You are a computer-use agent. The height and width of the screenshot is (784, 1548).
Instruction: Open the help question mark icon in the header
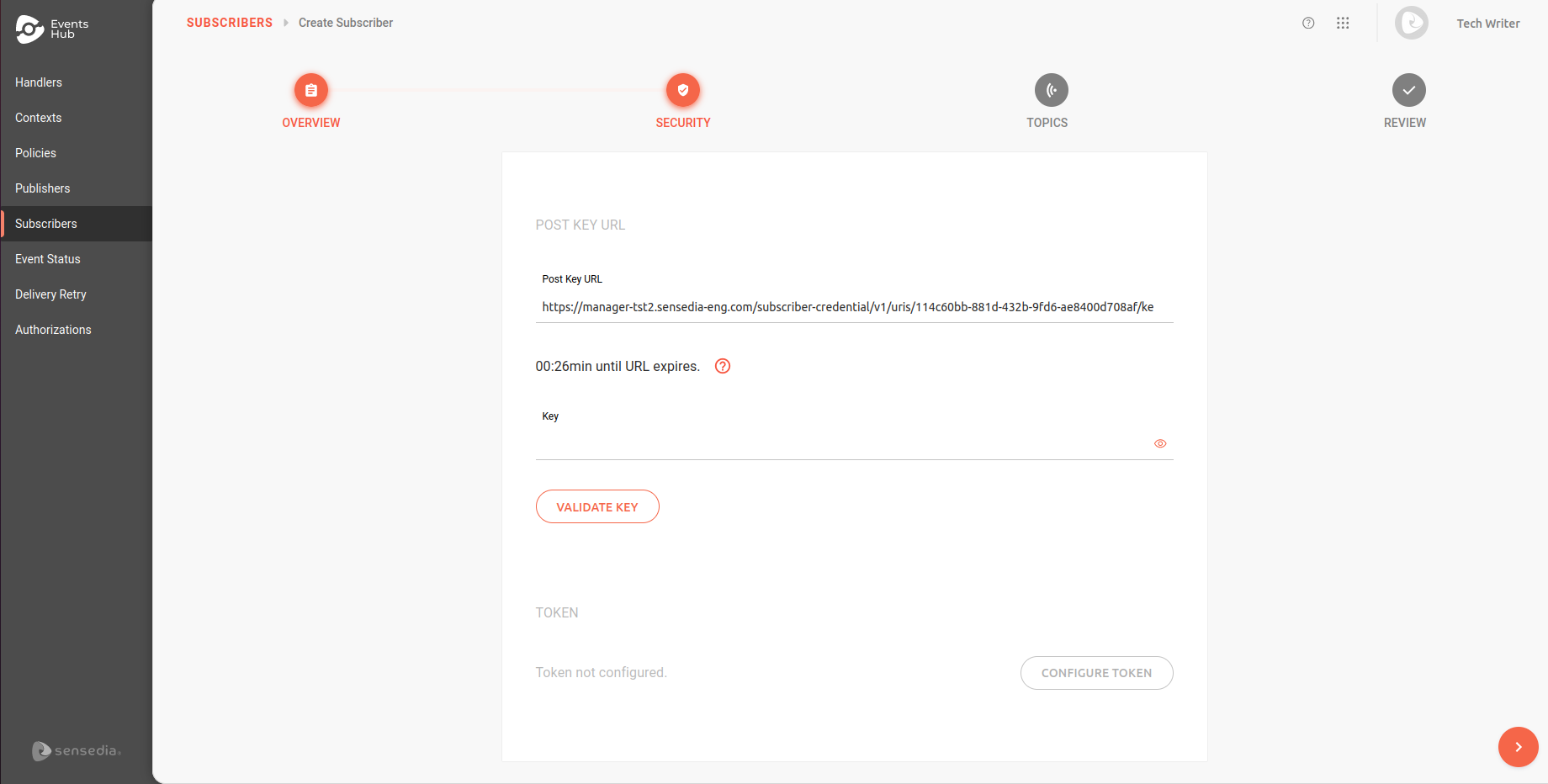point(1308,23)
